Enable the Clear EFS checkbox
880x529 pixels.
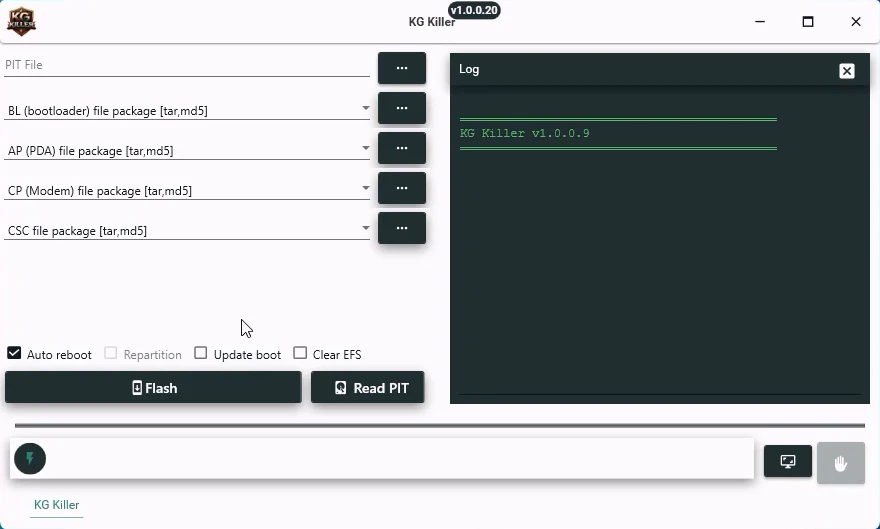click(300, 353)
